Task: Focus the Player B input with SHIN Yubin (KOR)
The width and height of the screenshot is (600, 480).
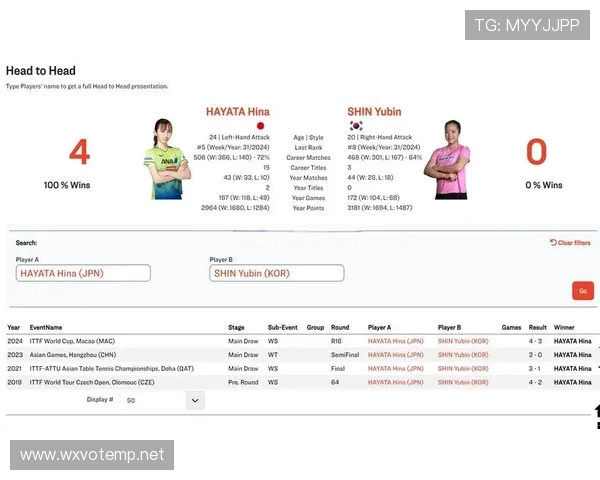Action: click(x=277, y=273)
